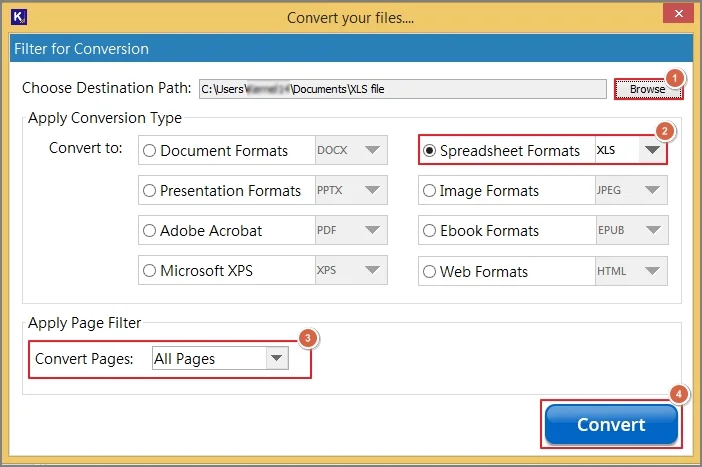This screenshot has width=702, height=467.
Task: Expand the DOCX document format dropdown
Action: click(x=373, y=151)
